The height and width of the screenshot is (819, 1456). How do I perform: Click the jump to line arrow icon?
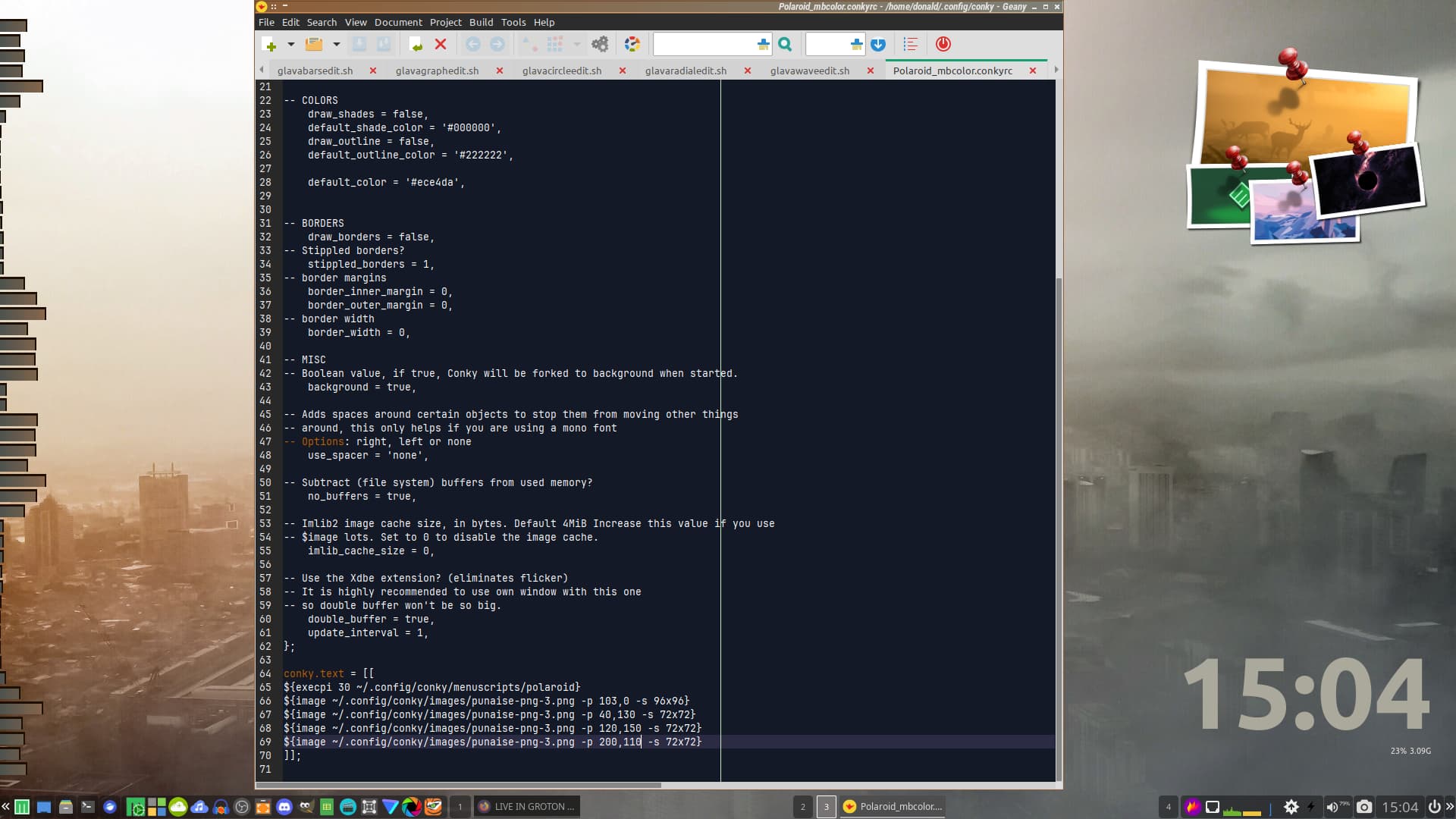(x=878, y=45)
